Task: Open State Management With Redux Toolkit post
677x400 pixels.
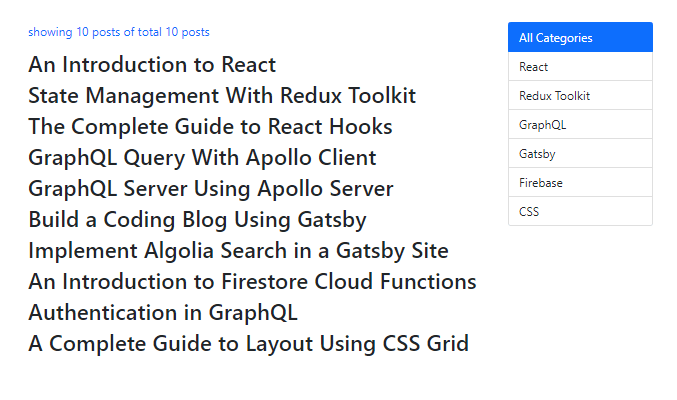Action: (222, 96)
